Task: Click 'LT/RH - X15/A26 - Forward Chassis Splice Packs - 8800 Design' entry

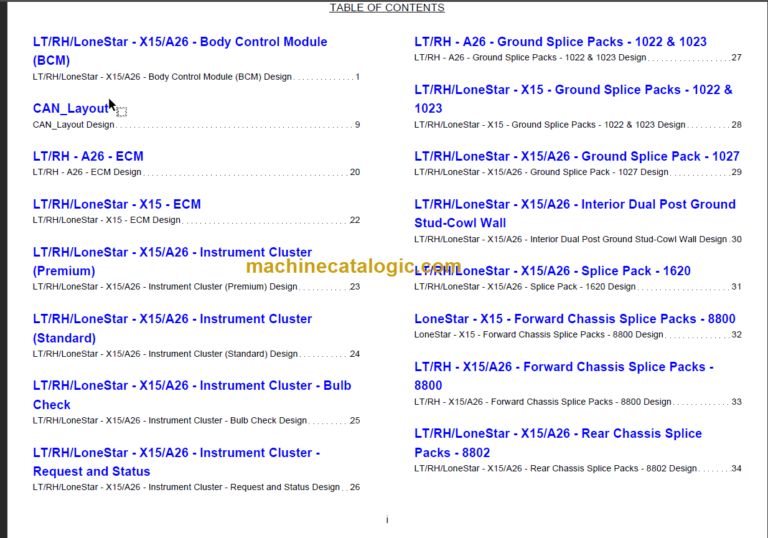Action: [x=578, y=402]
